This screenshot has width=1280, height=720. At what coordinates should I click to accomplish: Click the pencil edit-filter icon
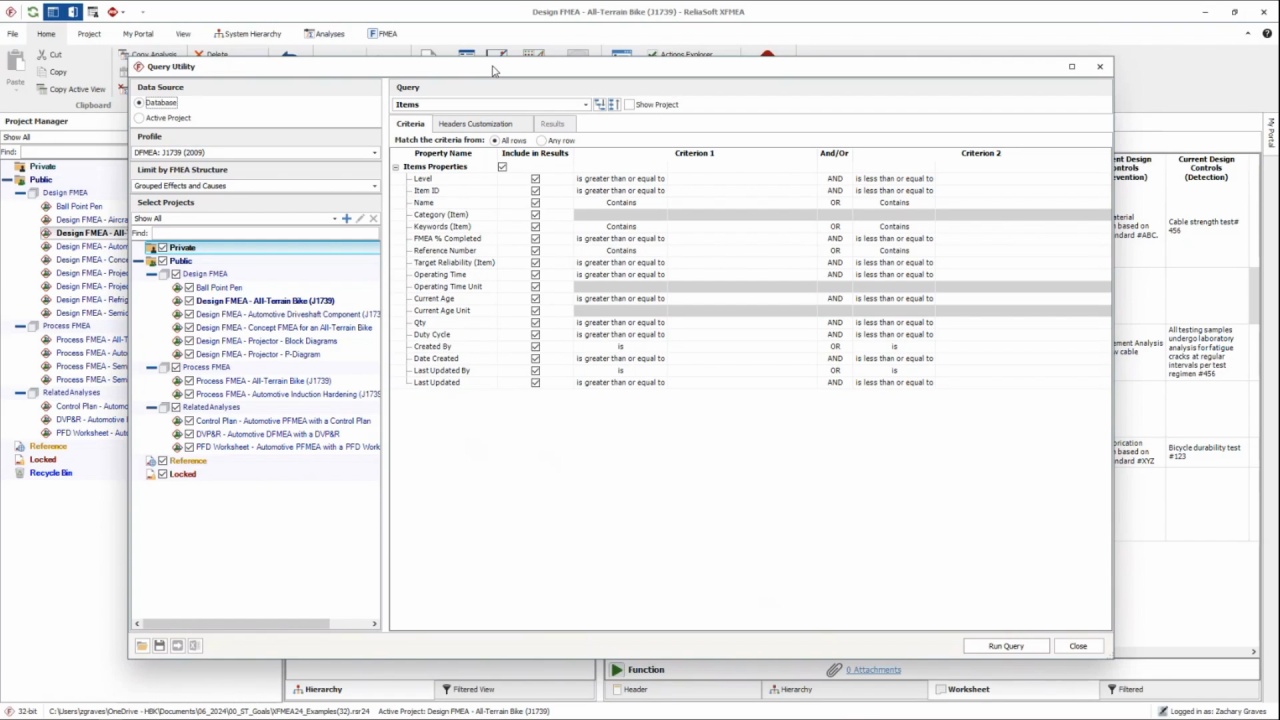tap(360, 219)
